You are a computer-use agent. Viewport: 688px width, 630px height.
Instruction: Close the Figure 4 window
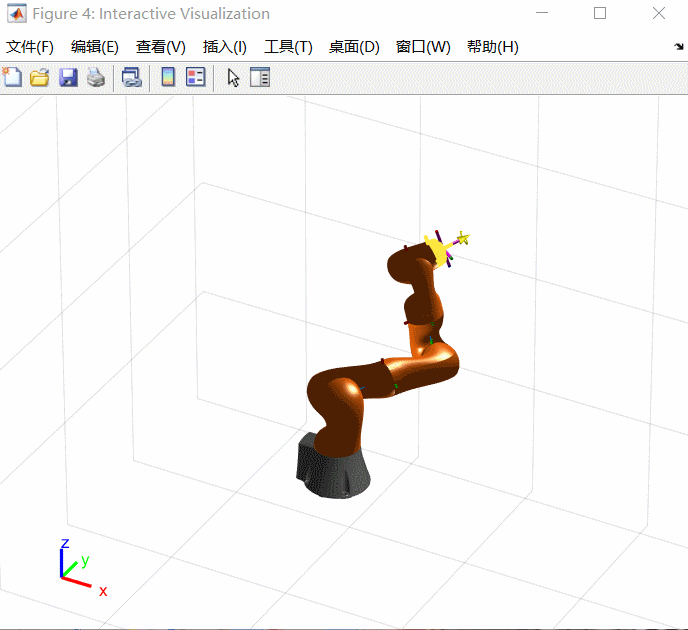[x=659, y=13]
